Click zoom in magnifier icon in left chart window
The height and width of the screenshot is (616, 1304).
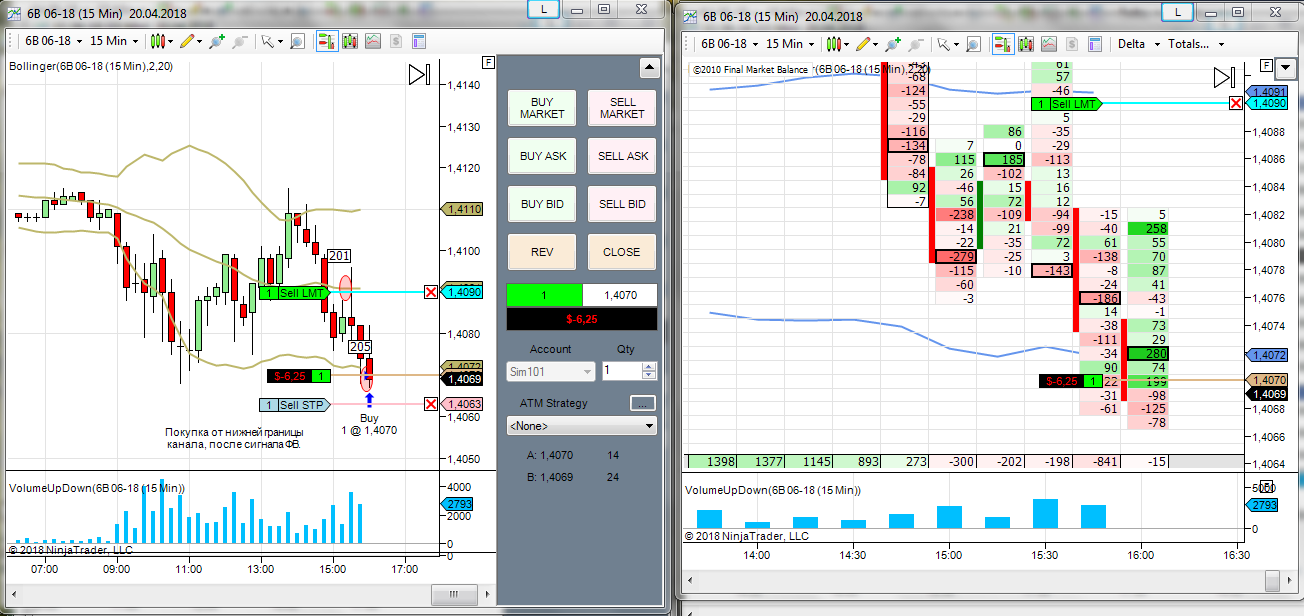coord(216,41)
